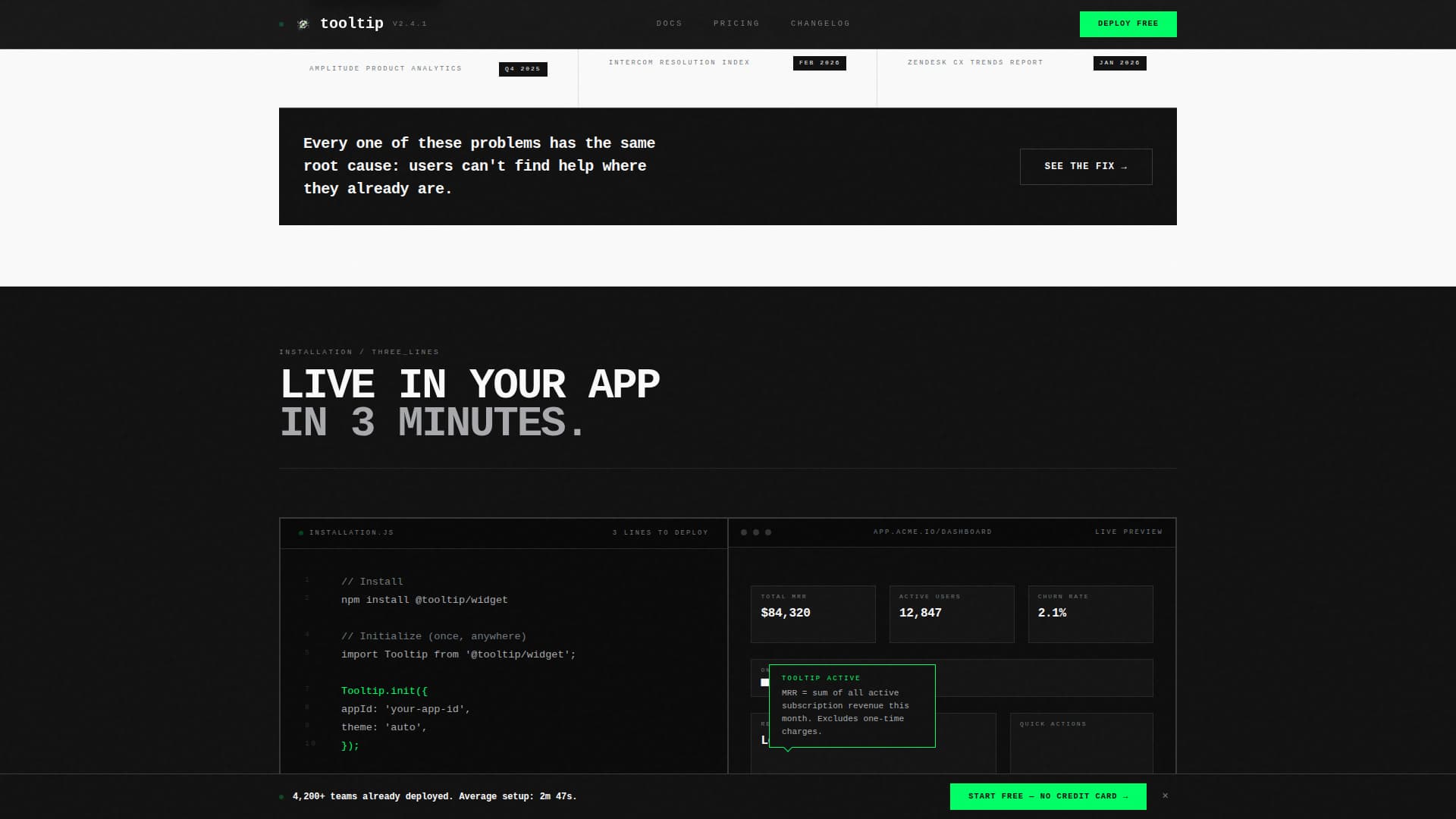The image size is (1456, 819).
Task: Click the Tooltip Active popup box
Action: [852, 705]
